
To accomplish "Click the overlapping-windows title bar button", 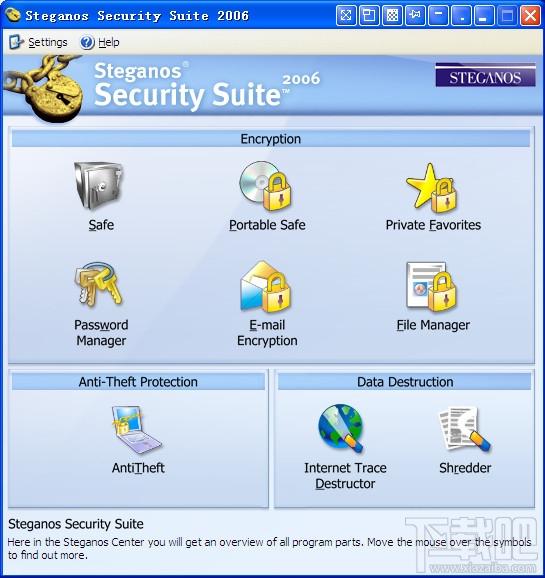I will point(369,15).
